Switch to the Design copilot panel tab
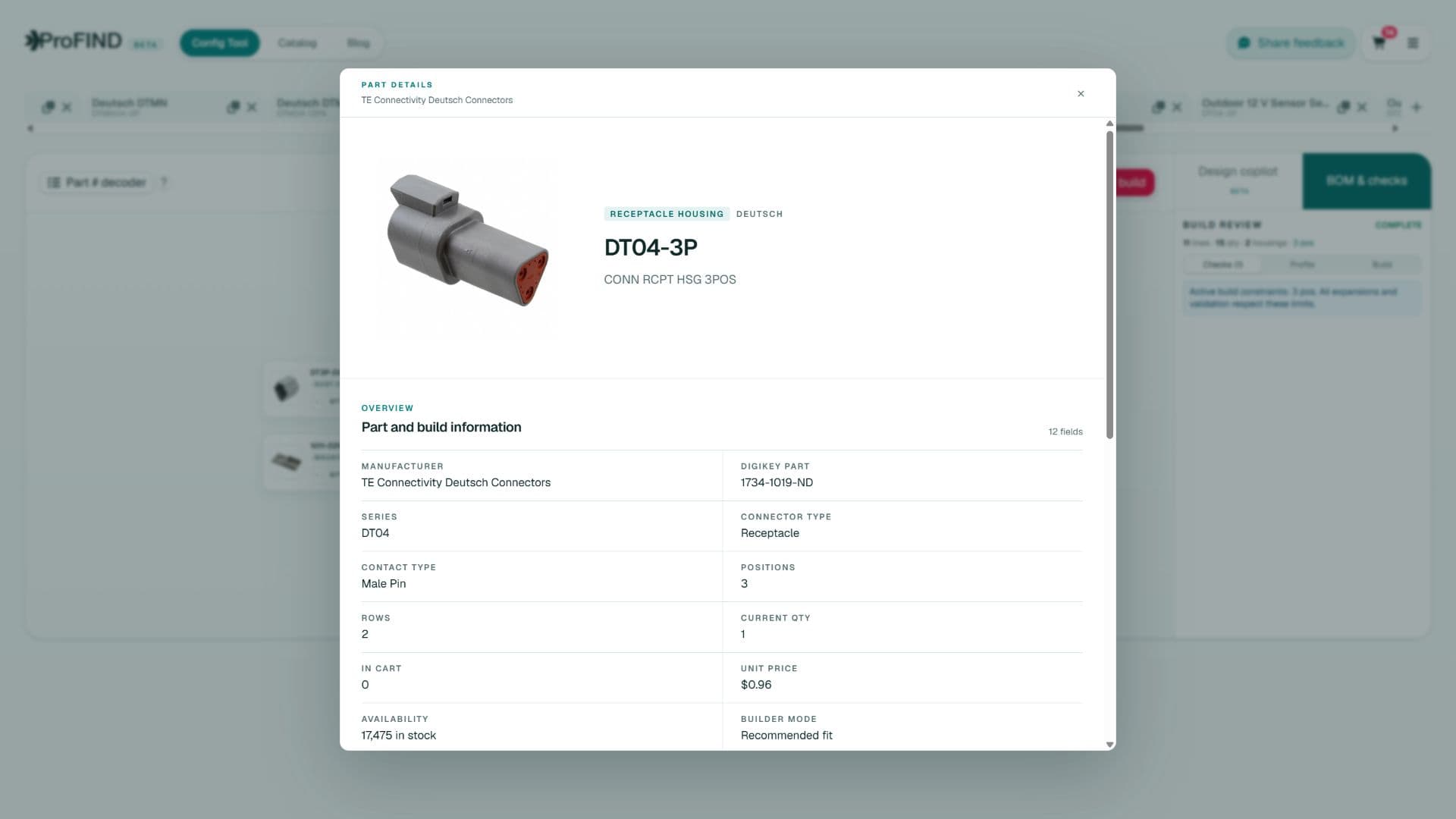Screen dimensions: 1456x819 [x=1238, y=180]
